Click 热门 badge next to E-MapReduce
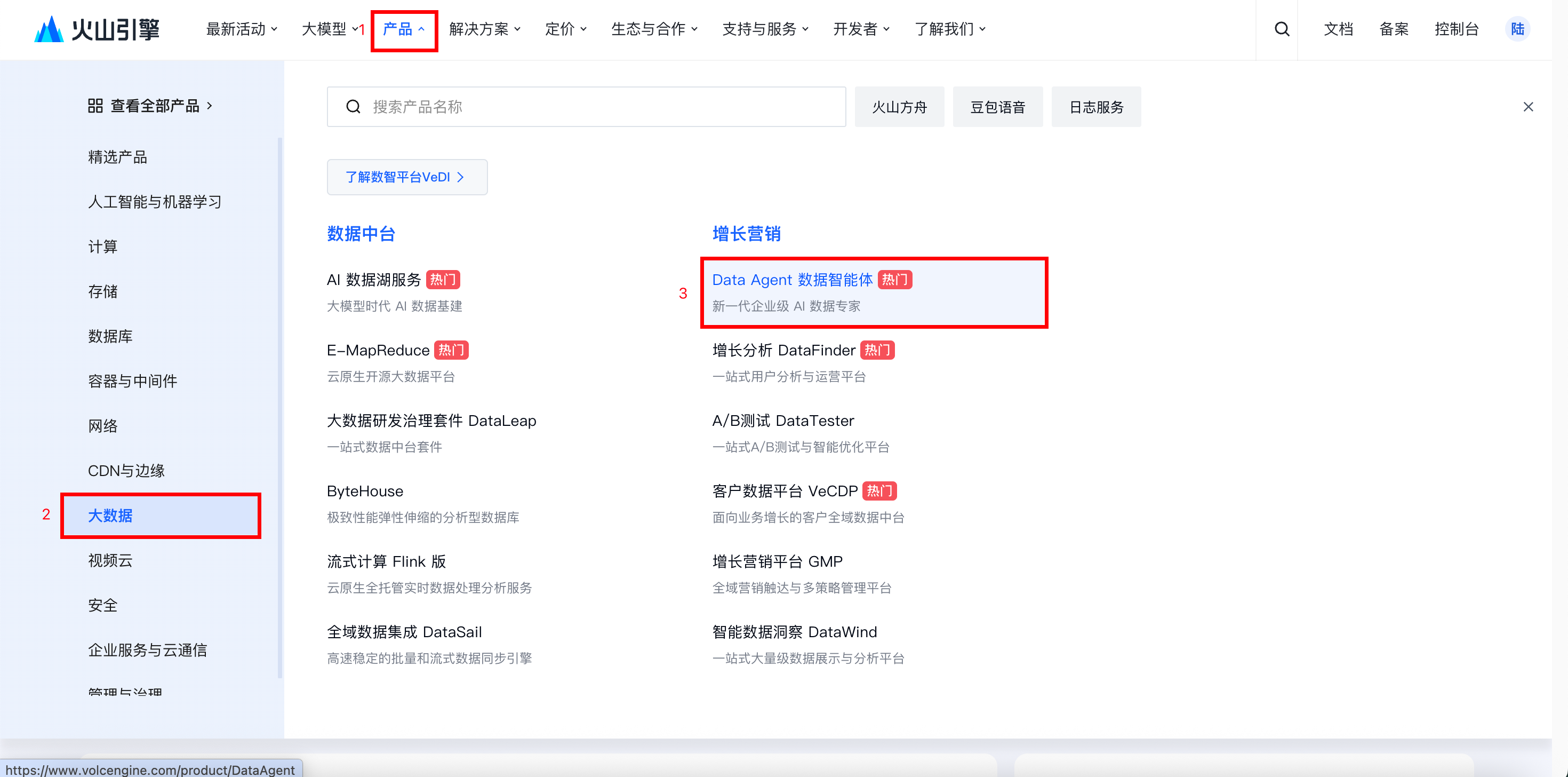The image size is (1568, 777). point(451,350)
